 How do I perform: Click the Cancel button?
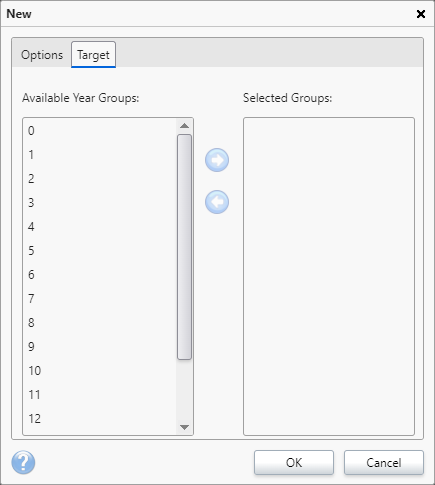(x=384, y=462)
